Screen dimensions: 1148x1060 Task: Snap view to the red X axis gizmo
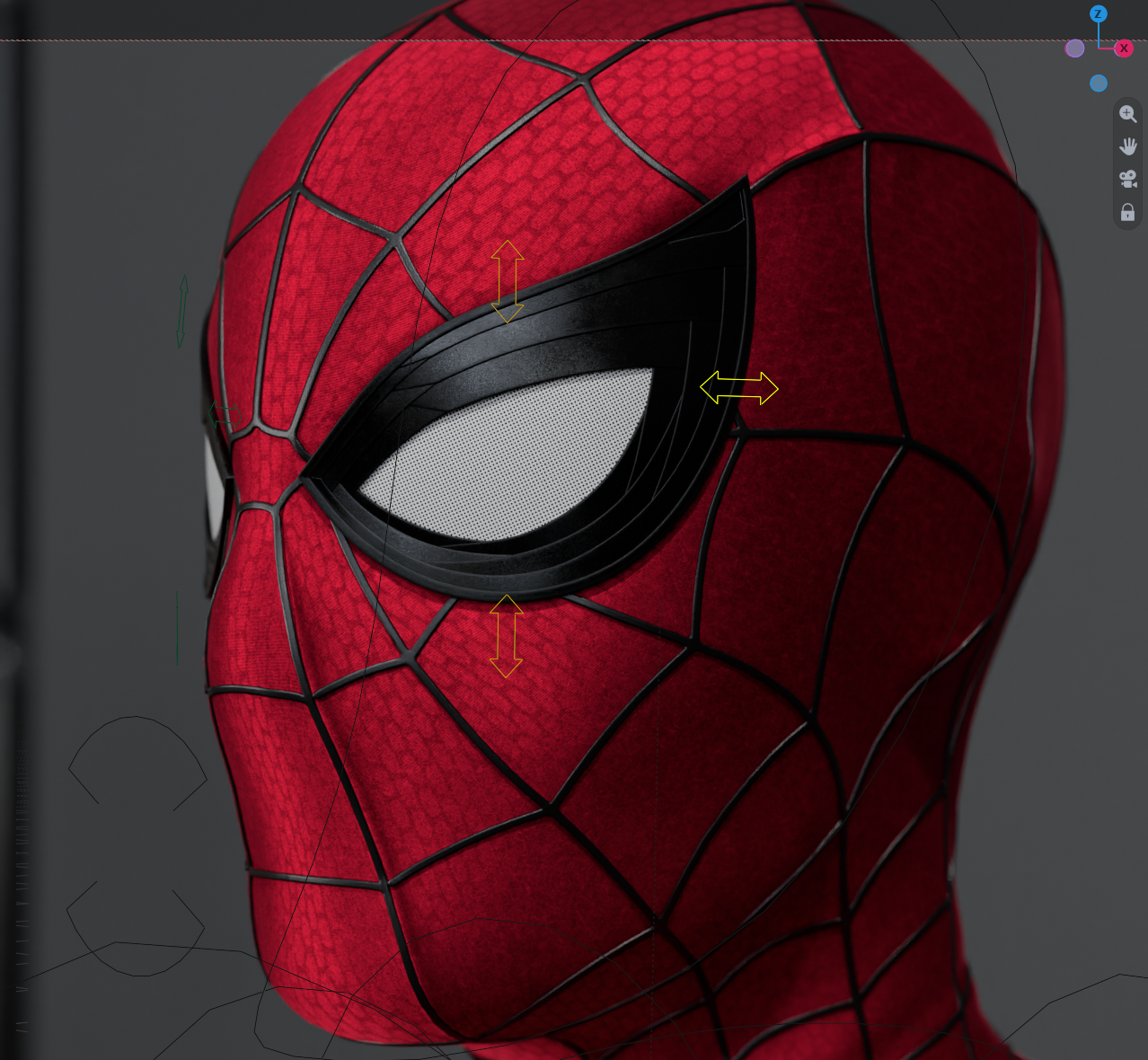point(1124,49)
